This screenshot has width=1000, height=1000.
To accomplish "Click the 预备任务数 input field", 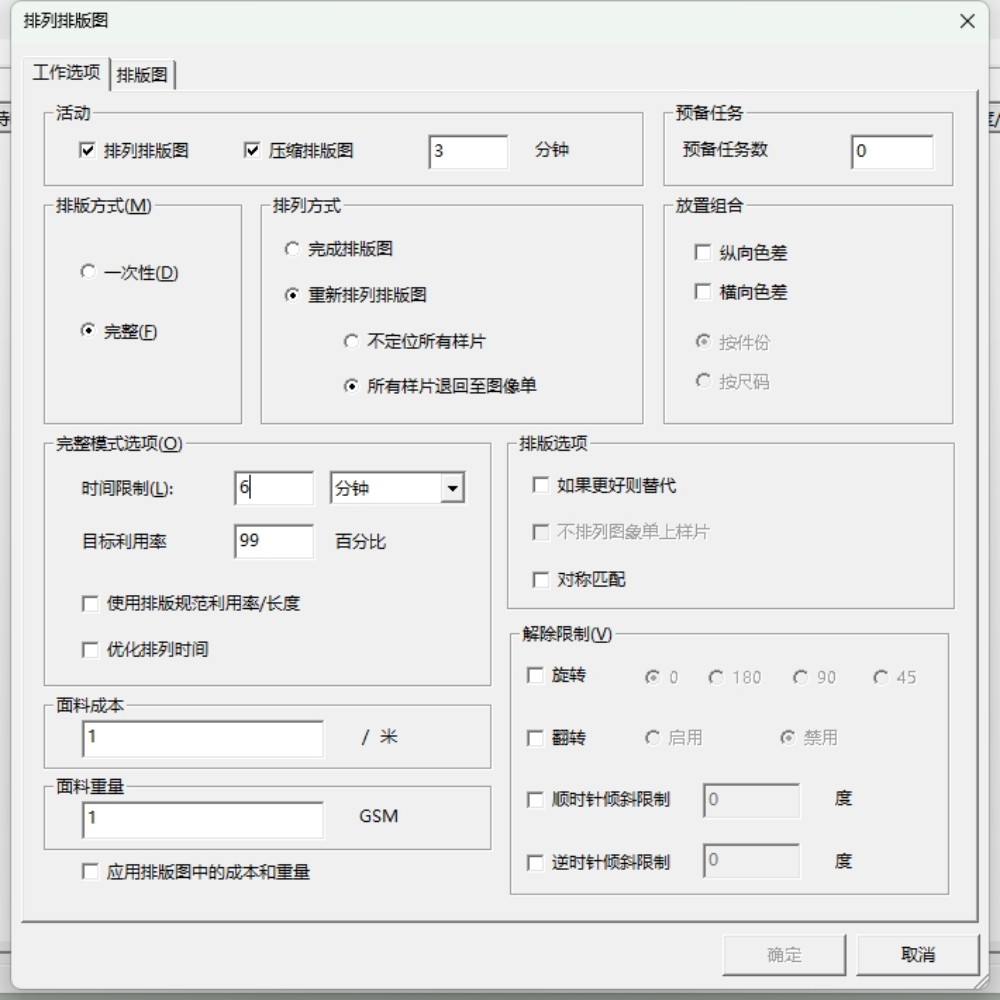I will pos(892,152).
